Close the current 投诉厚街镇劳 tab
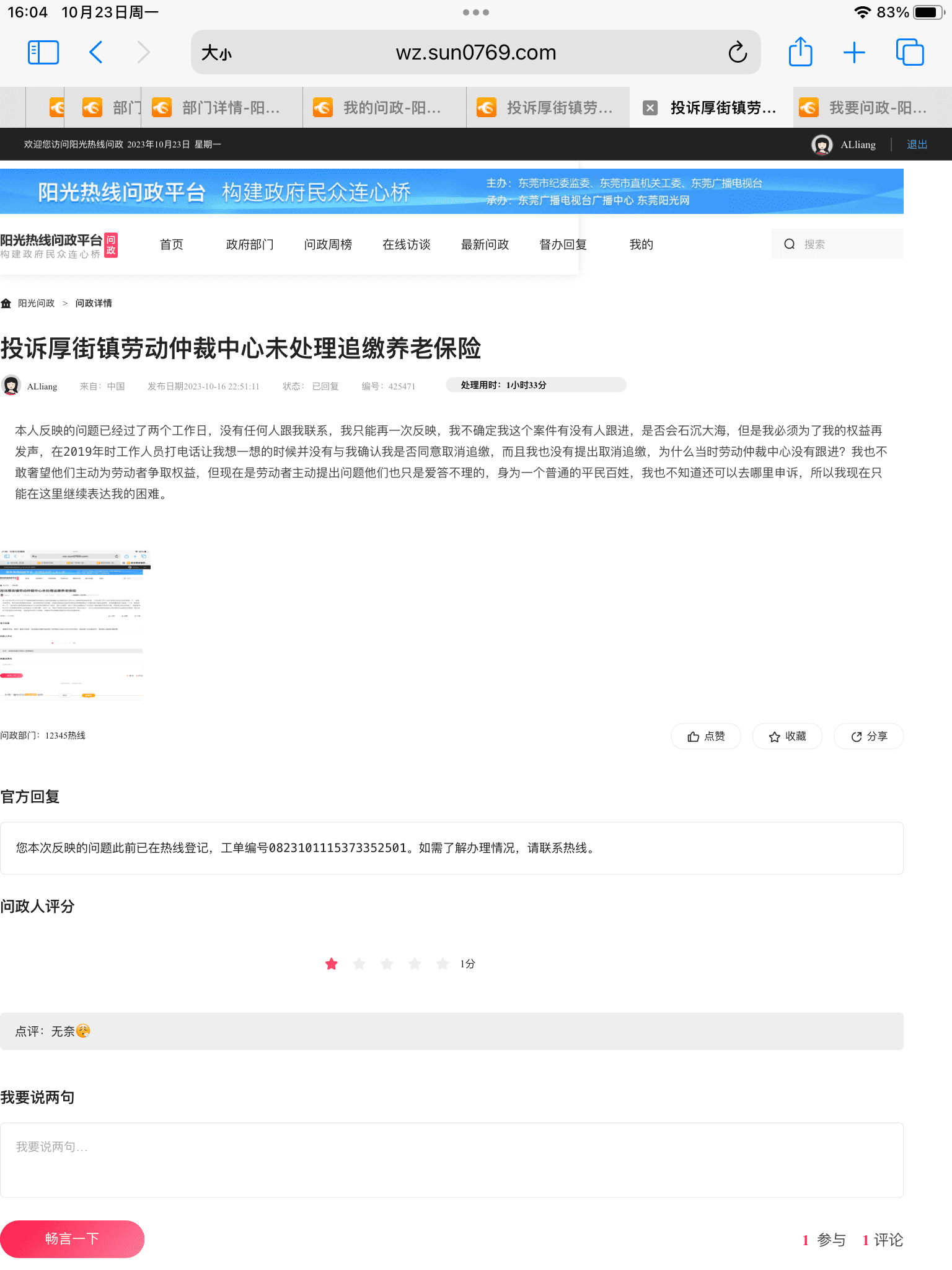Viewport: 952px width, 1270px height. tap(650, 108)
